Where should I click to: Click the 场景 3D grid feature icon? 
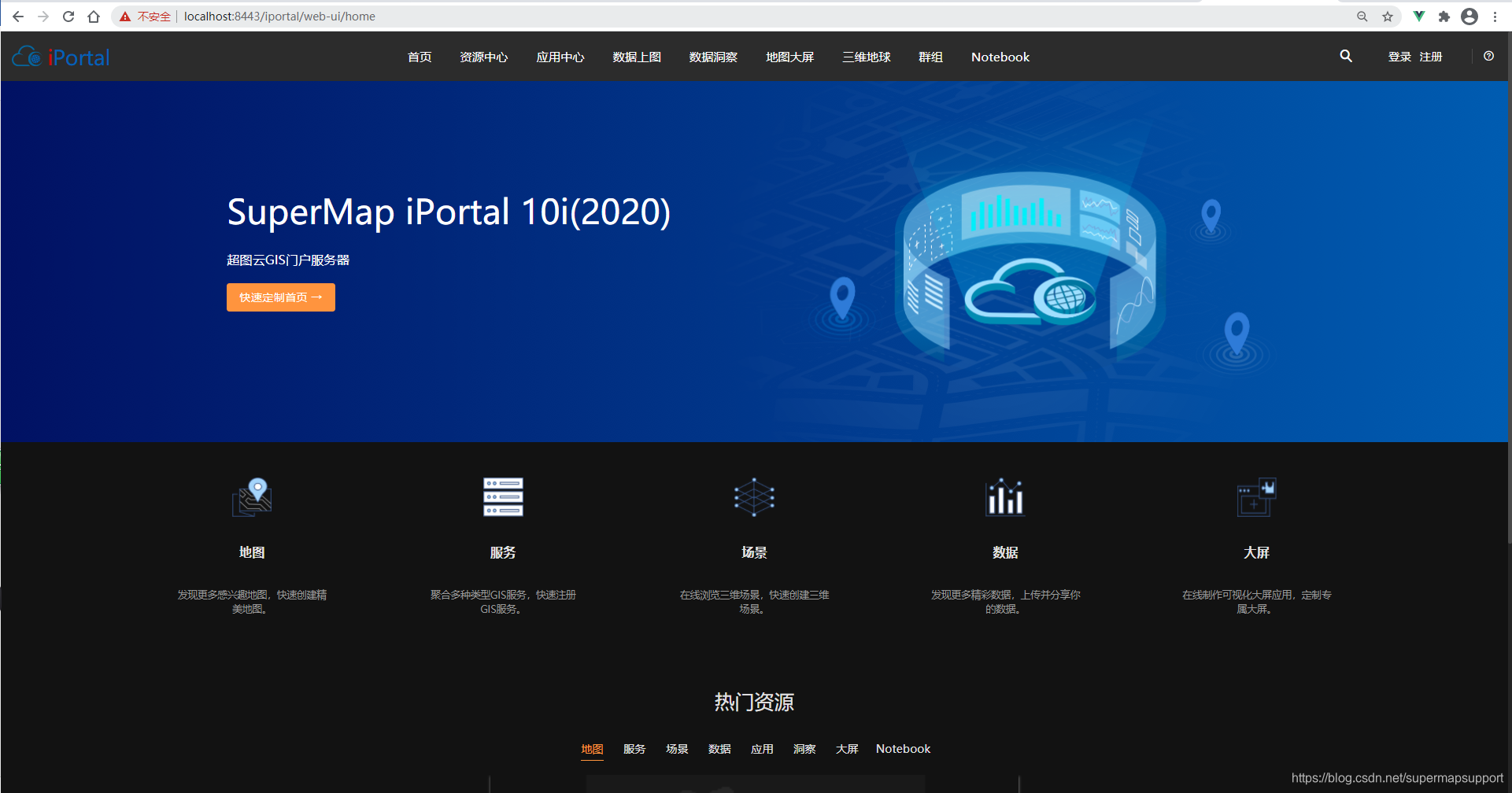tap(754, 497)
